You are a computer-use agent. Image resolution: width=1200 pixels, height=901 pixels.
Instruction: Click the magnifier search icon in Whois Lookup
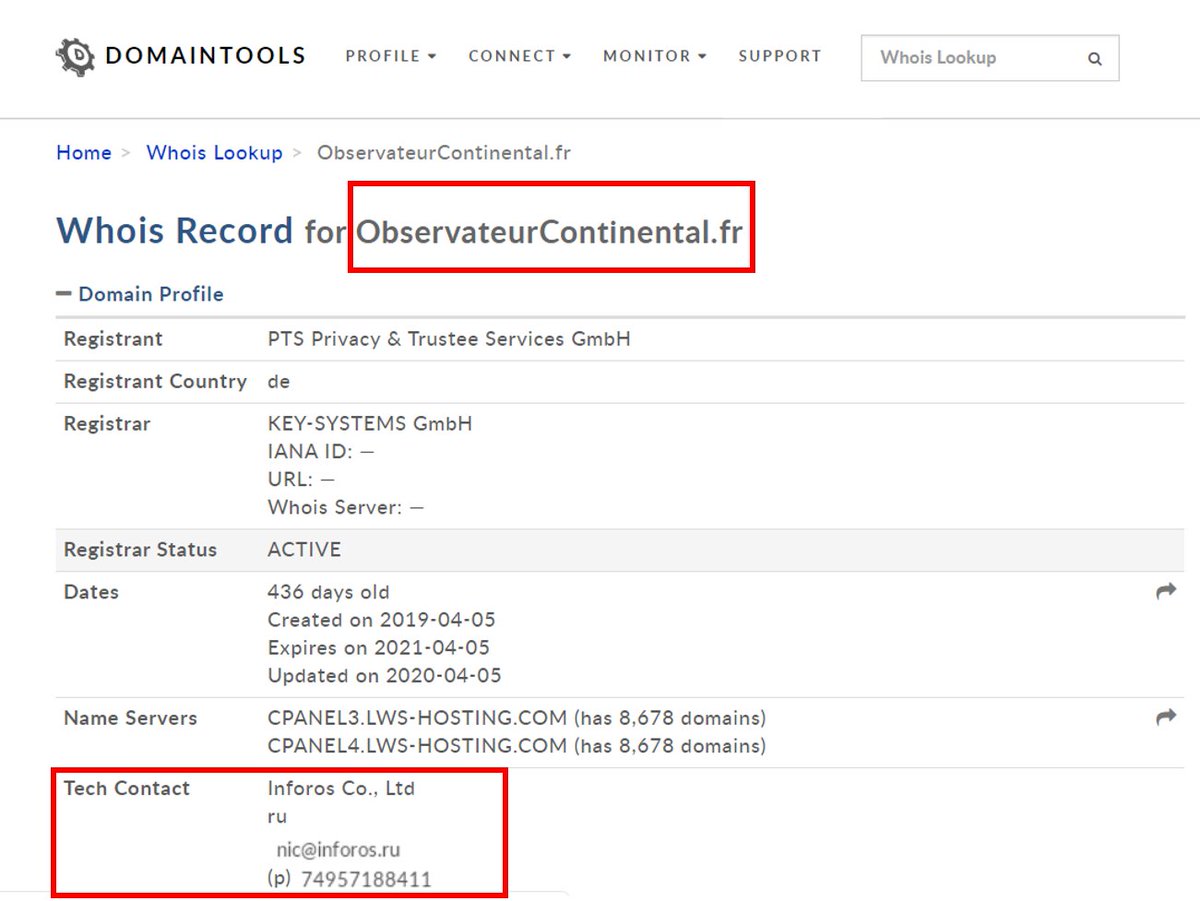(x=1095, y=58)
